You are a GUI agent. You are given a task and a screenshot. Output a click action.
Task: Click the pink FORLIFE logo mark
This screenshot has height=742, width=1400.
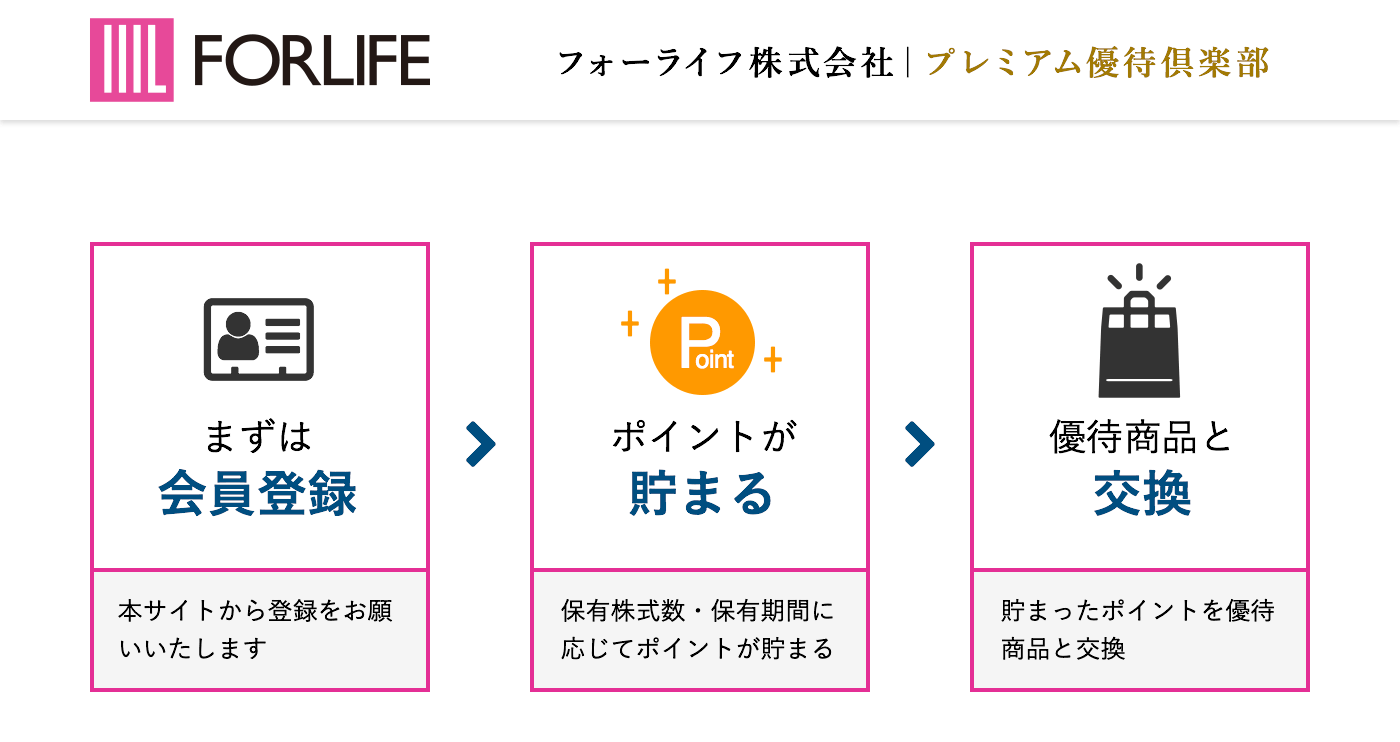(x=132, y=60)
